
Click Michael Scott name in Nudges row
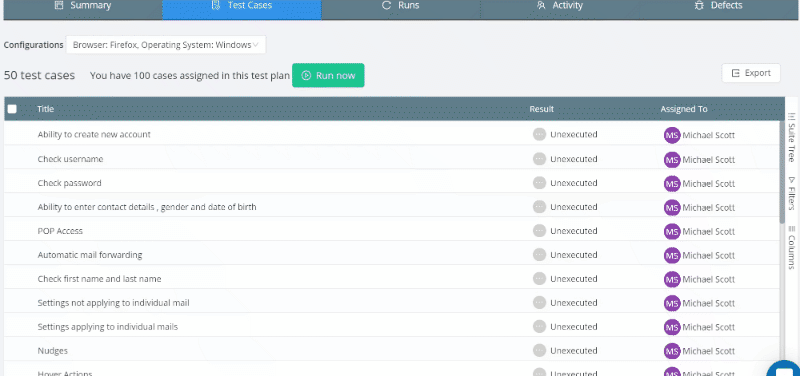click(709, 351)
